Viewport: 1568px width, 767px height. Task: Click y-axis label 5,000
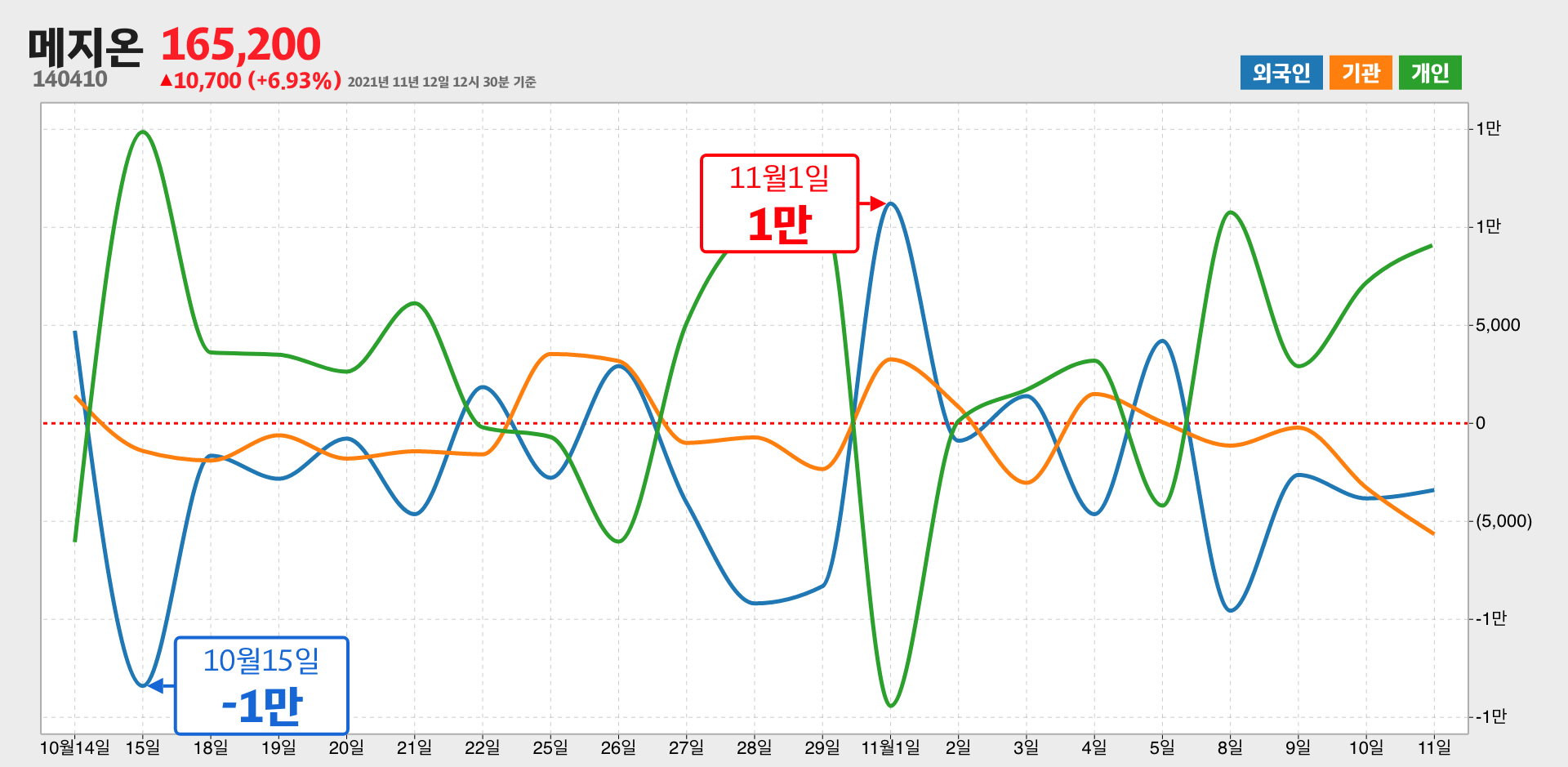[1498, 325]
